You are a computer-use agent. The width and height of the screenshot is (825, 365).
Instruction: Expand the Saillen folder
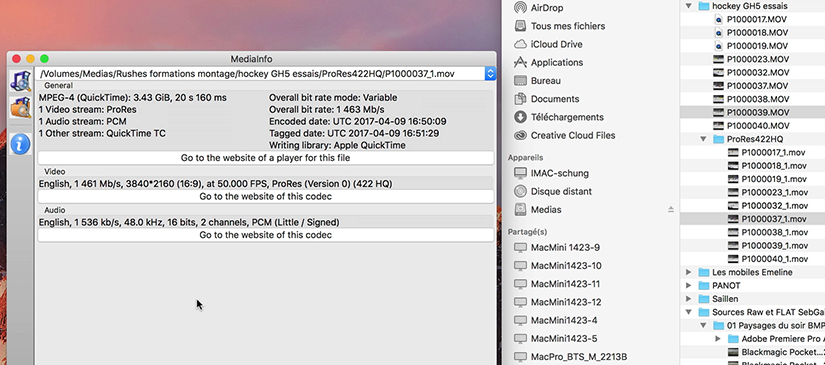coord(688,299)
